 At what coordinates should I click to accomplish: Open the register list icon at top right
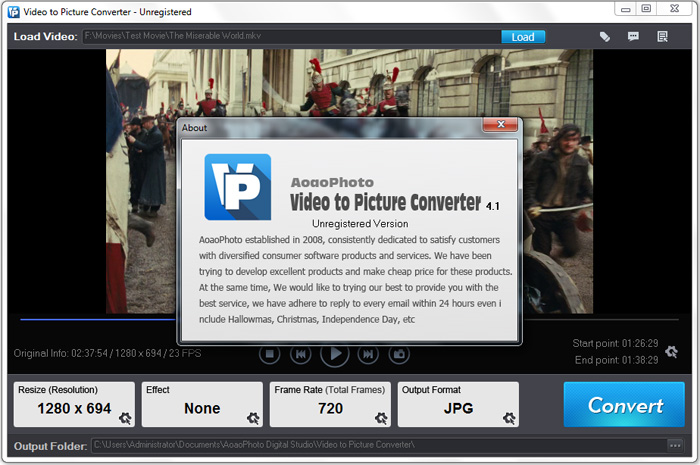tap(662, 37)
